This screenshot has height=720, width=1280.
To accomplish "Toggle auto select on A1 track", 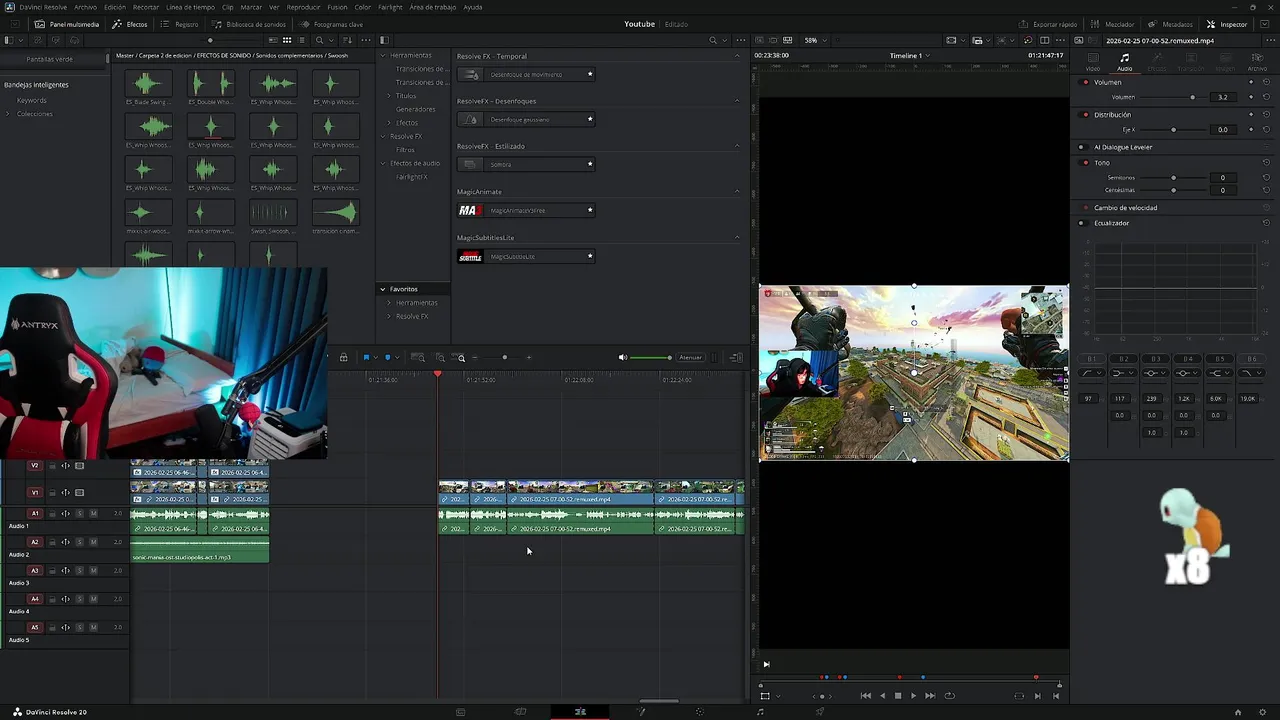I will tap(65, 513).
